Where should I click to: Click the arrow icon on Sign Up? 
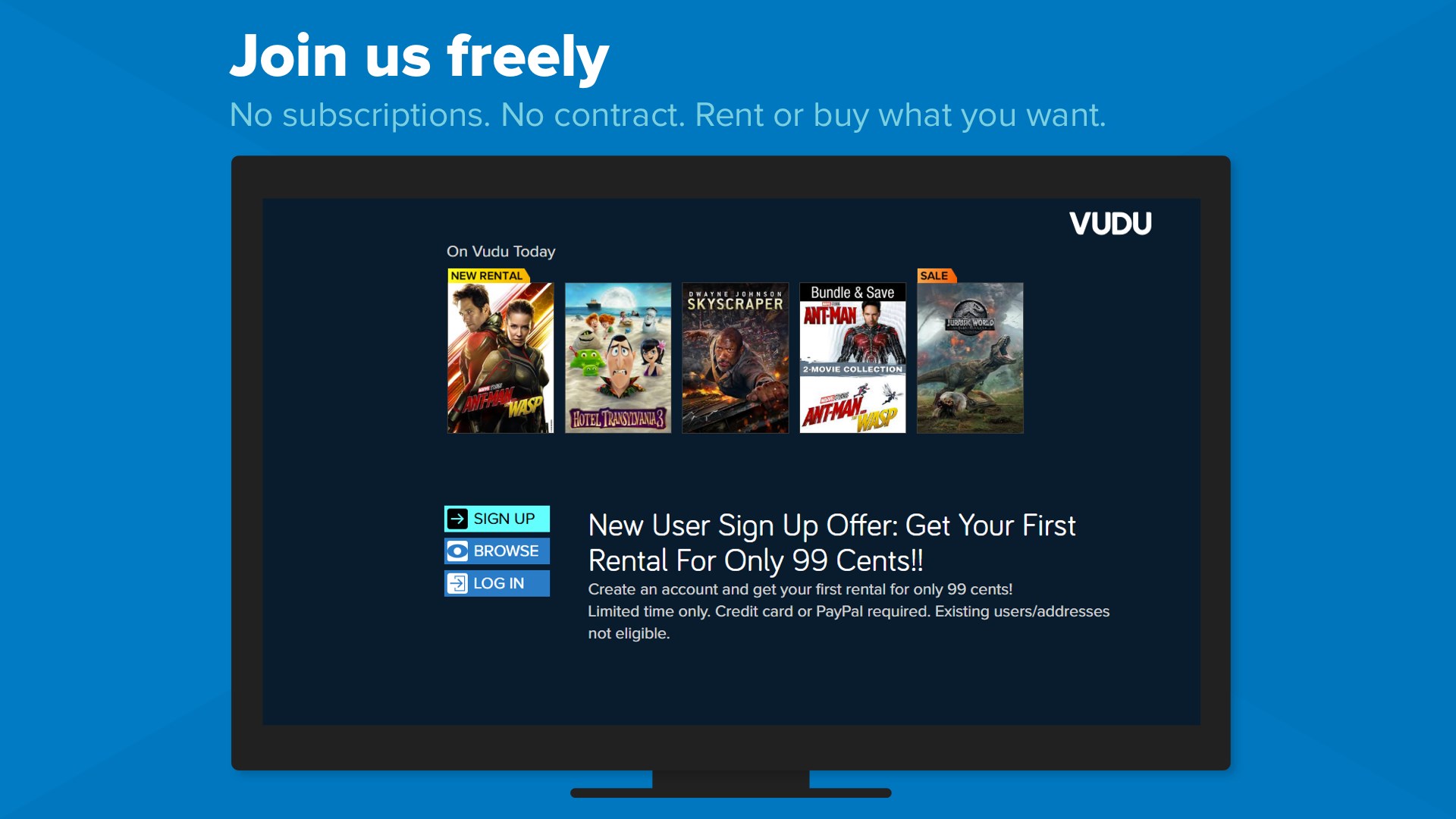tap(457, 519)
